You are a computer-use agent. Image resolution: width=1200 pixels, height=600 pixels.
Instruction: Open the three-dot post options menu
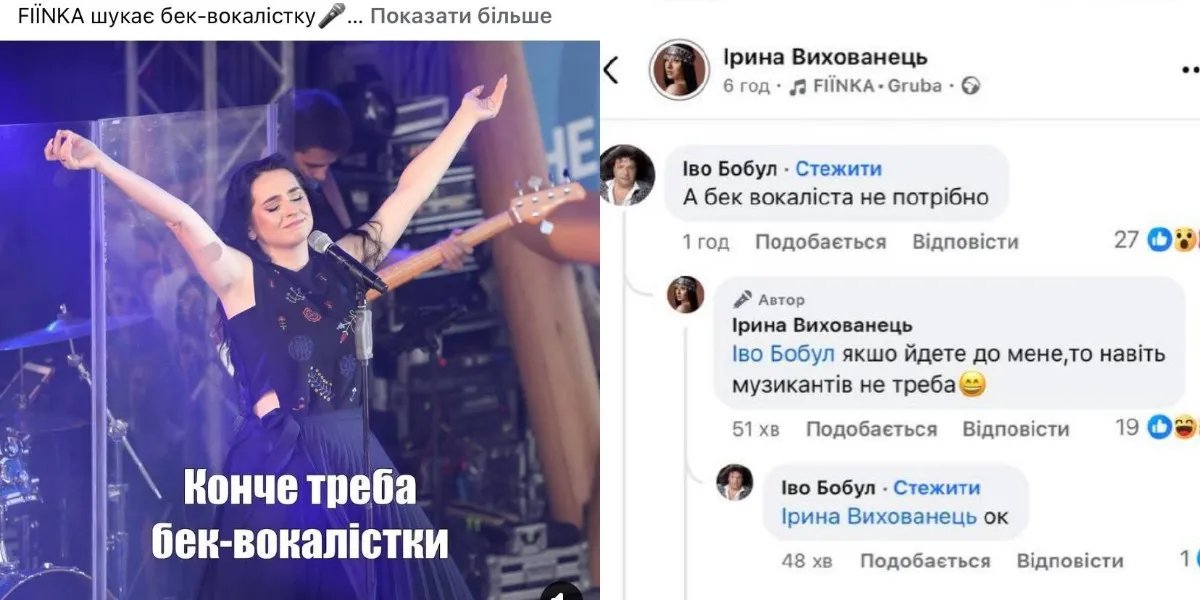pos(1190,69)
